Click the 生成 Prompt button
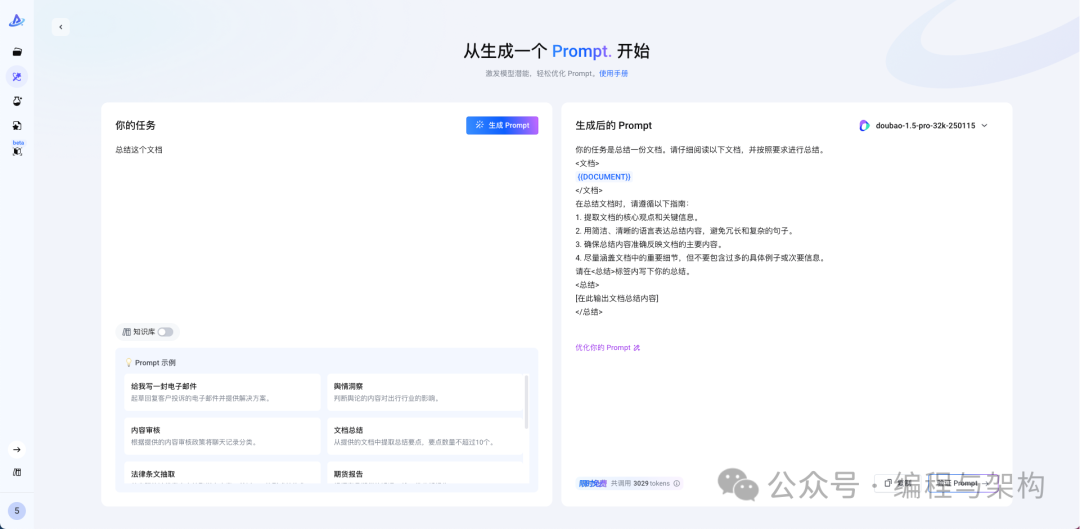Viewport: 1080px width, 529px height. pyautogui.click(x=502, y=125)
